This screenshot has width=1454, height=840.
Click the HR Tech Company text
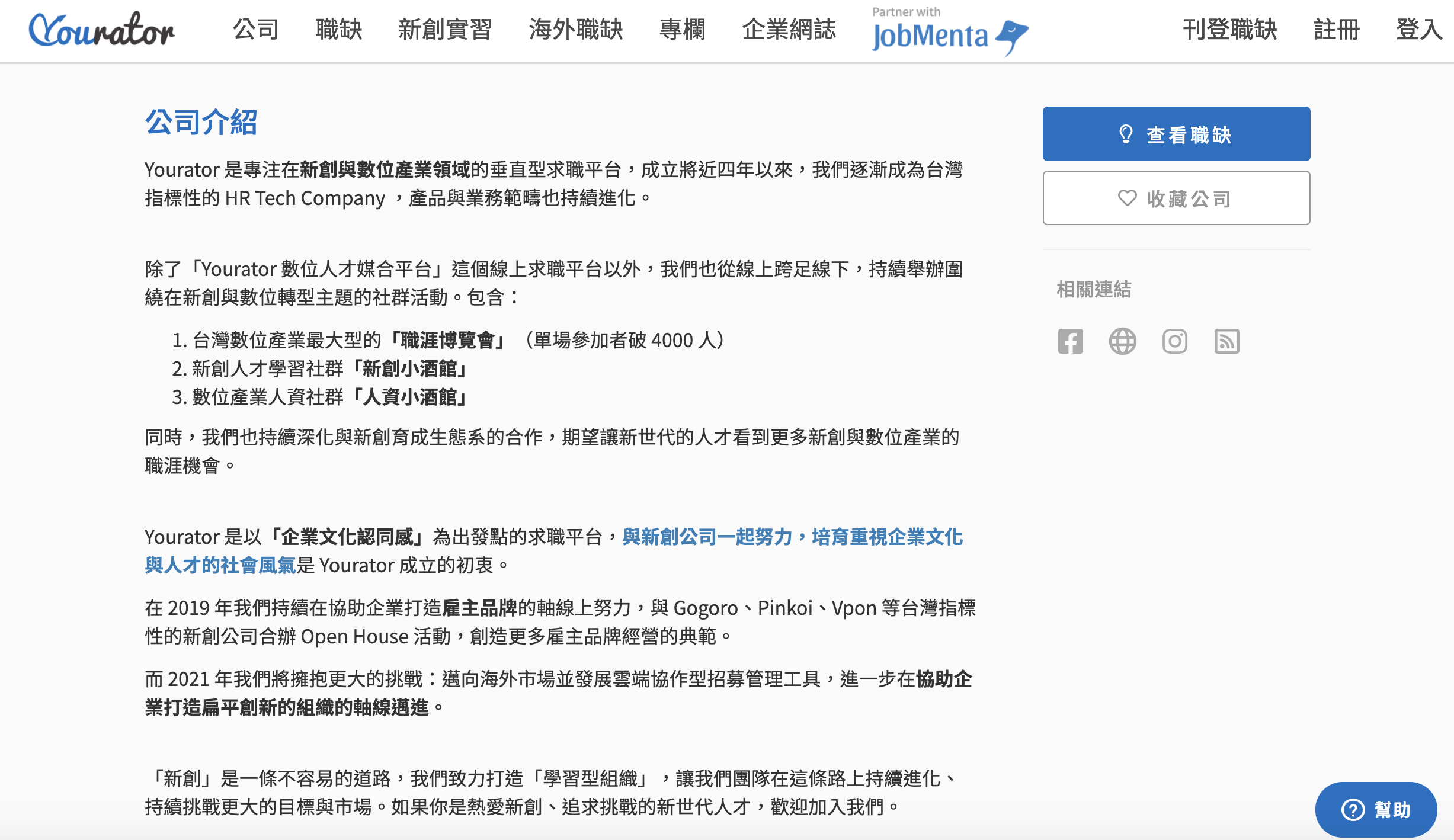click(x=305, y=198)
